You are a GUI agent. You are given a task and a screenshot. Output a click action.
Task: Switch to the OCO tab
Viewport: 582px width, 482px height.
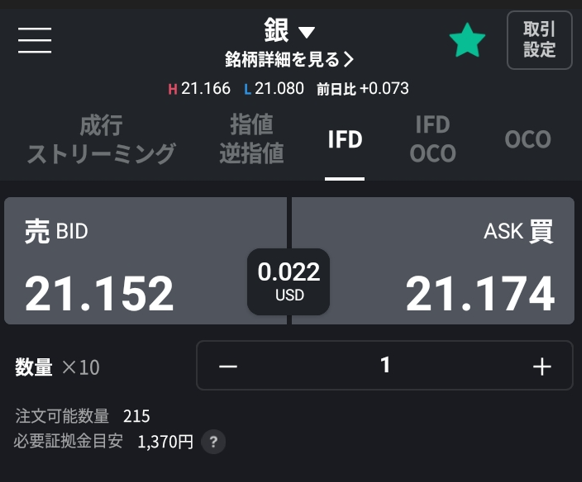point(528,140)
